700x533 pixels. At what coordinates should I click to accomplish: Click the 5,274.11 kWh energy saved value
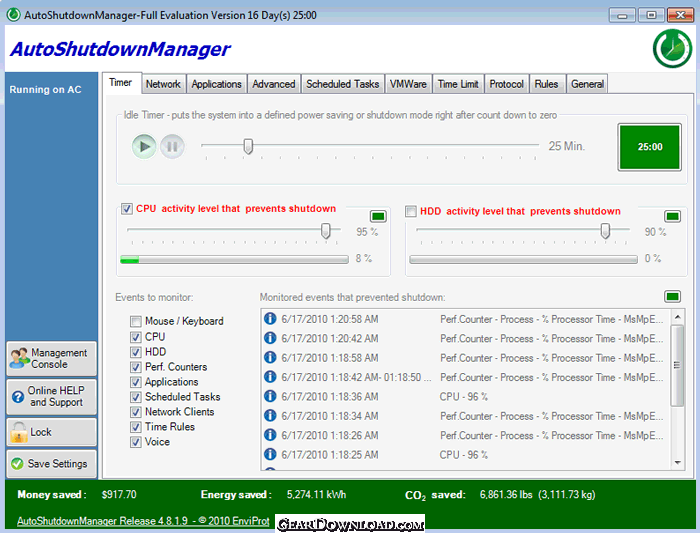point(316,495)
